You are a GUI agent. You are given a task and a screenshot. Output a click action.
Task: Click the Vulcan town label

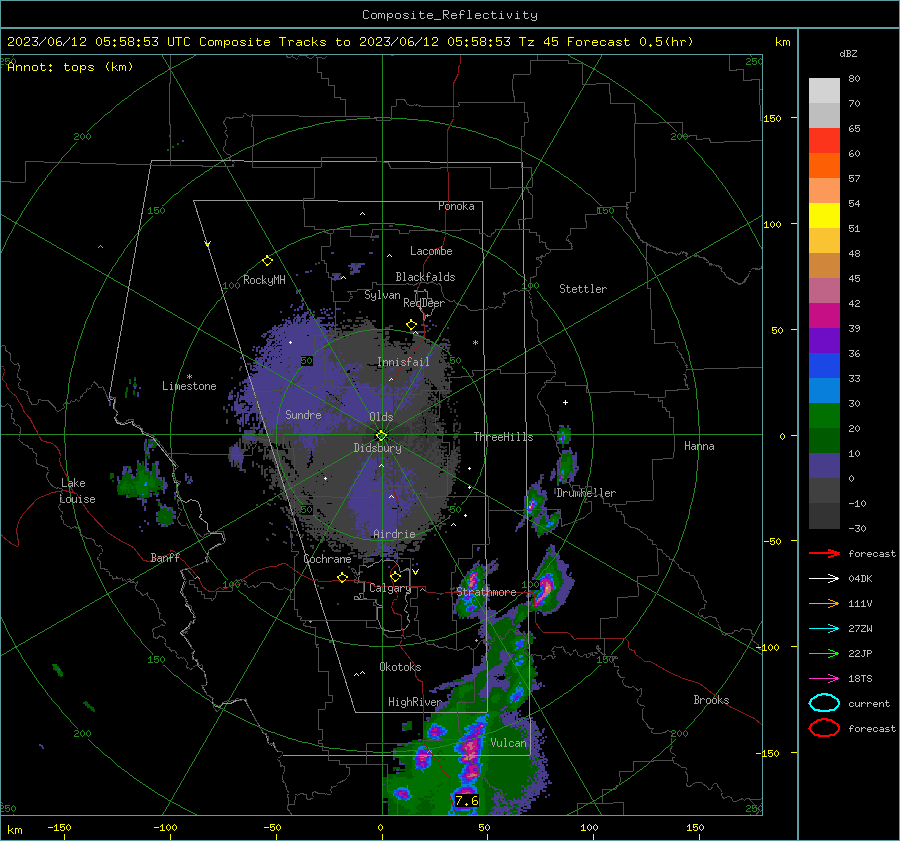tap(508, 743)
